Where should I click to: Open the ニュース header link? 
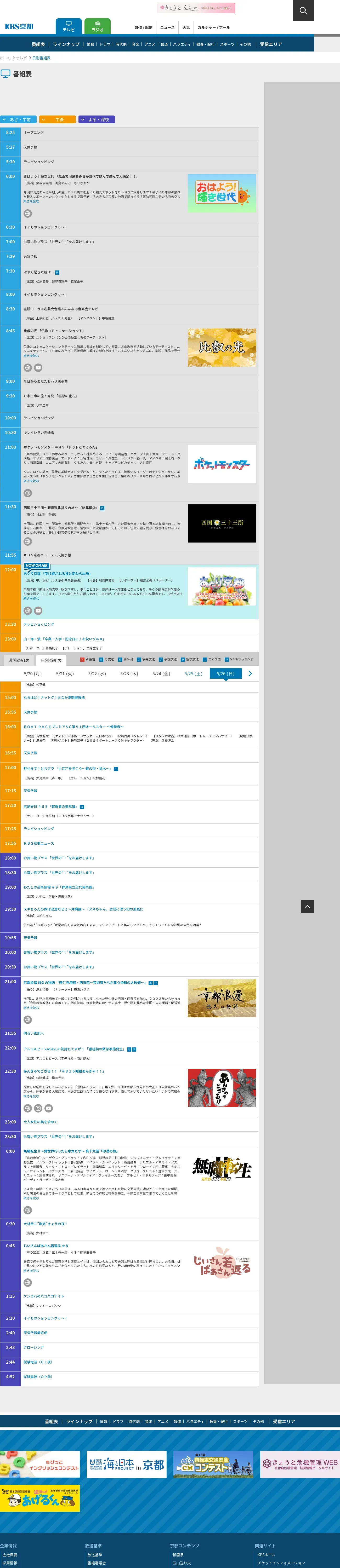pos(168,27)
